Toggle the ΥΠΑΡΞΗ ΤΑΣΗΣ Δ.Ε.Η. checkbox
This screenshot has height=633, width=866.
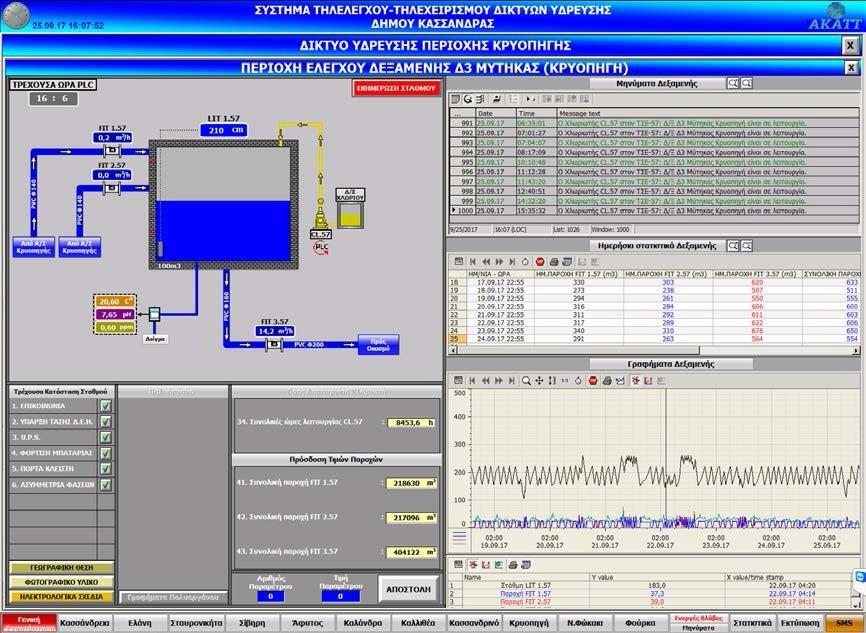105,422
